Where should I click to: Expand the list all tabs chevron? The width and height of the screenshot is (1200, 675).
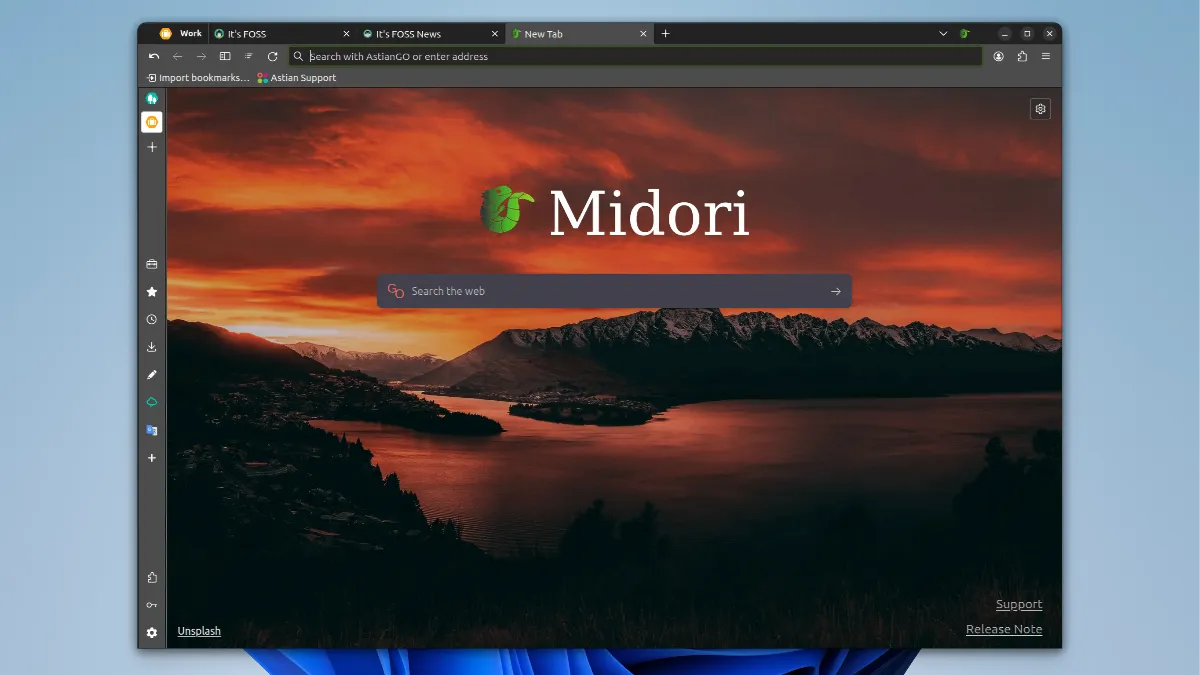click(943, 34)
